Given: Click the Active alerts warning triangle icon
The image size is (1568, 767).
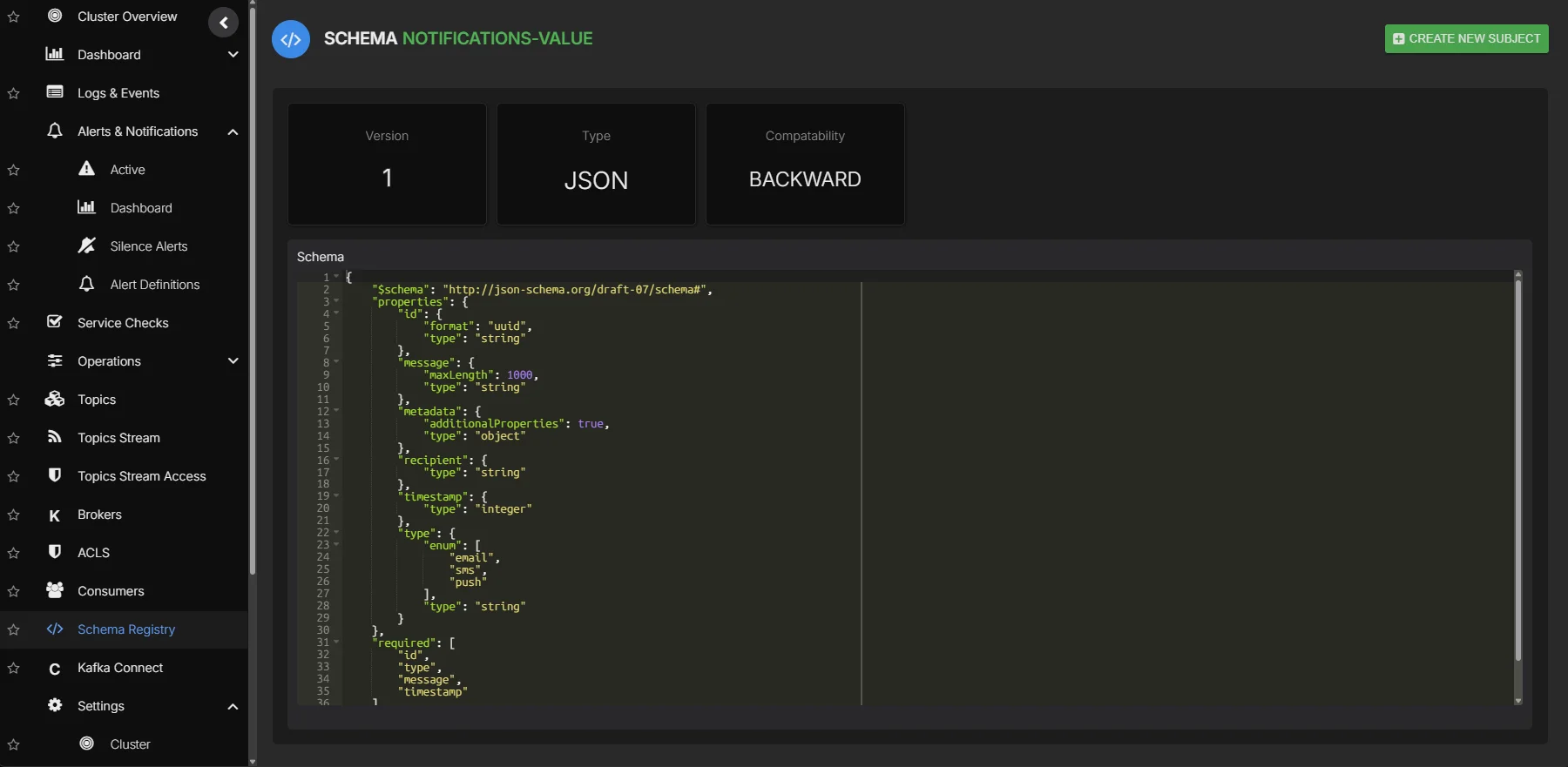Looking at the screenshot, I should 86,169.
